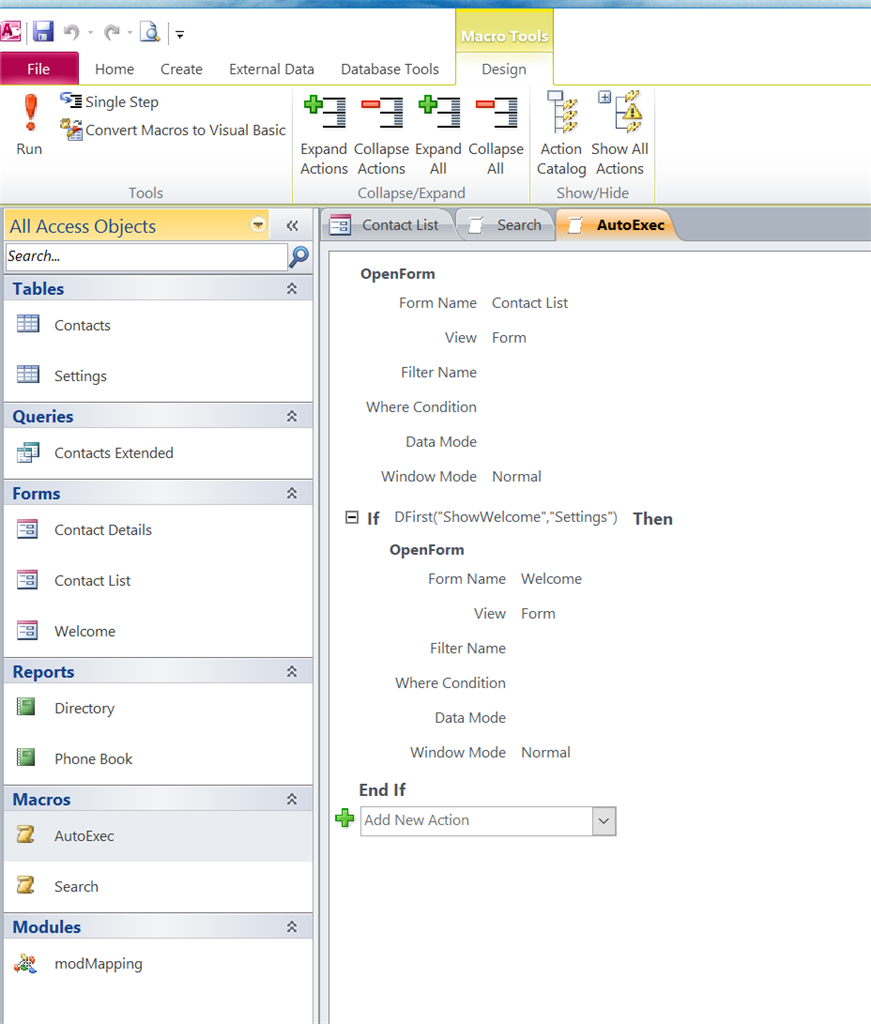871x1024 pixels.
Task: Select the Contact List form in navigation
Action: pos(158,581)
